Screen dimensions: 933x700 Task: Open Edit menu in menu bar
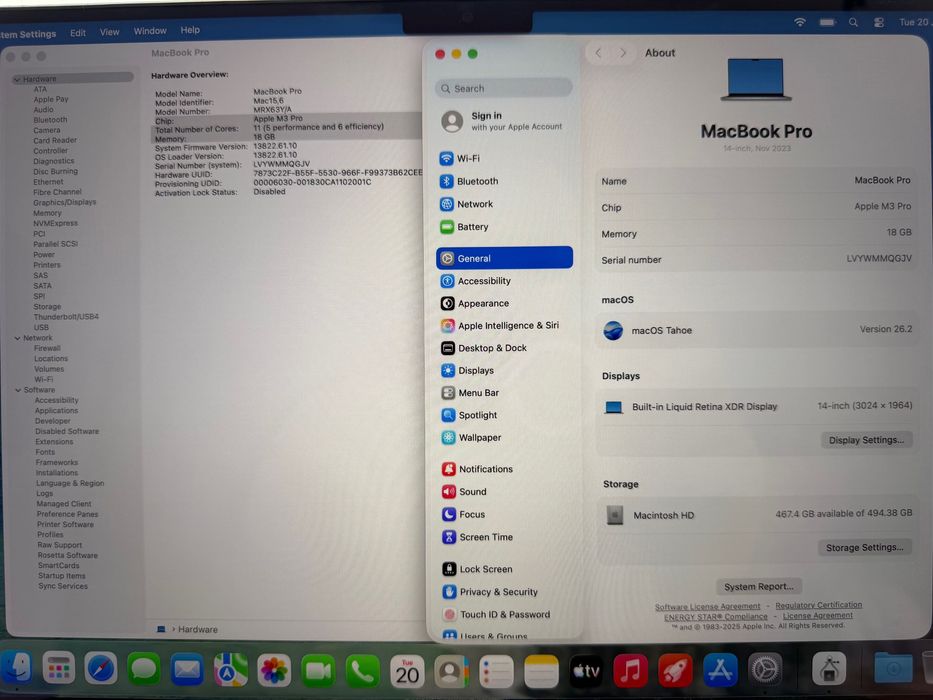78,33
